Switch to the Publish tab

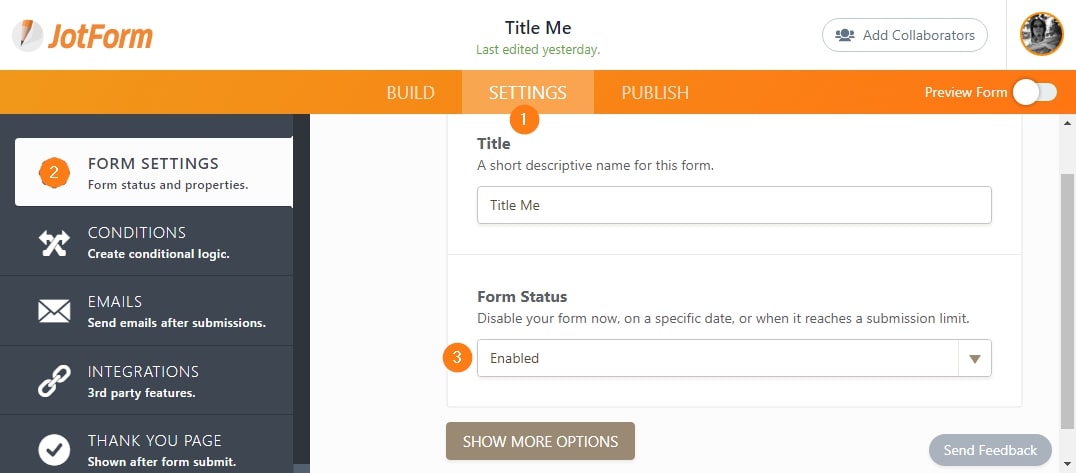pyautogui.click(x=655, y=93)
